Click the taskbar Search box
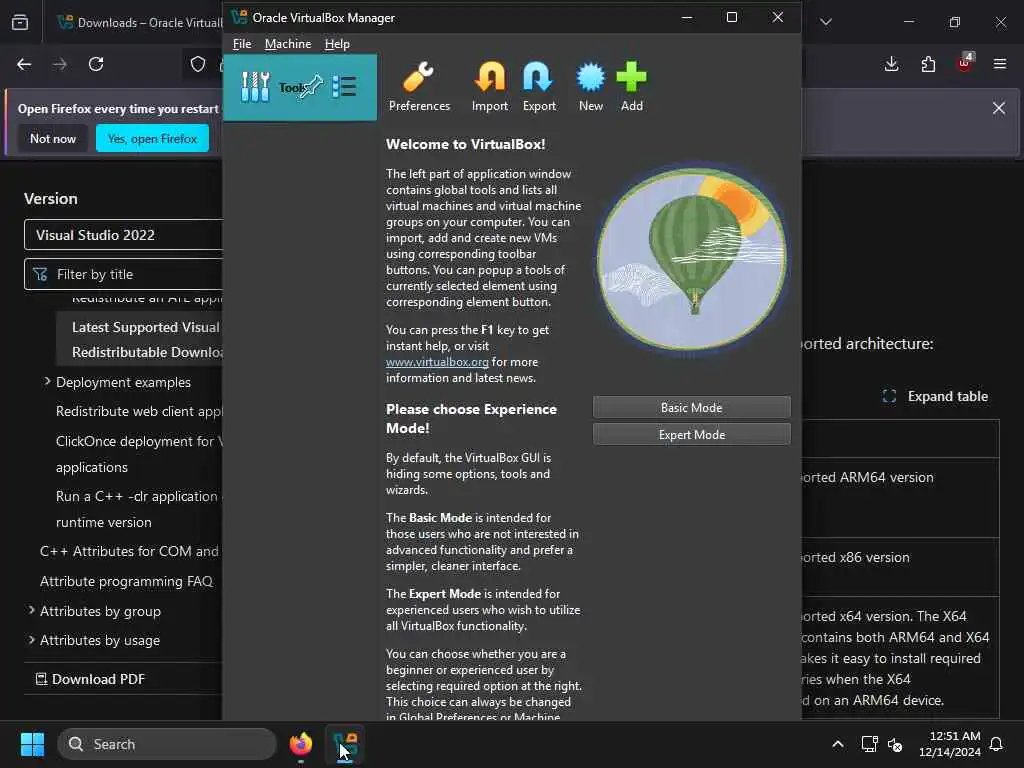This screenshot has height=768, width=1024. (167, 744)
